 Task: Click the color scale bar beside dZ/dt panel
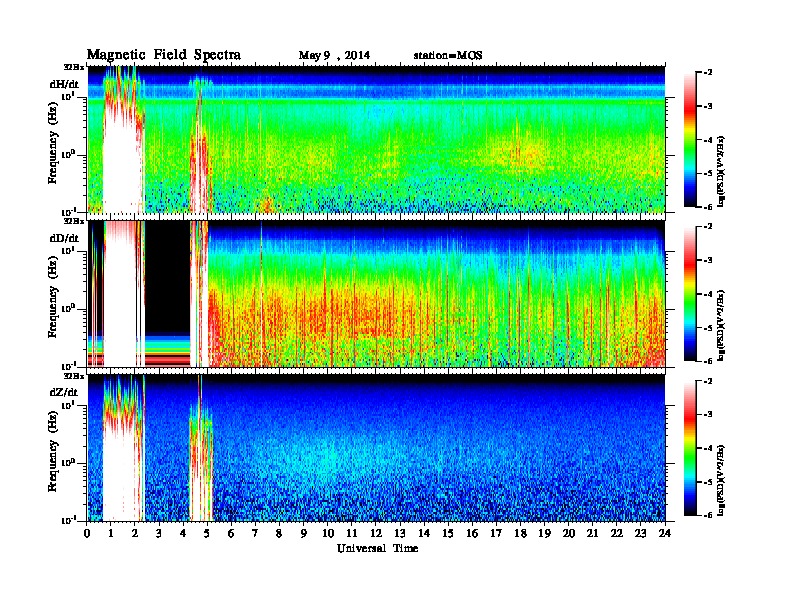coord(690,448)
